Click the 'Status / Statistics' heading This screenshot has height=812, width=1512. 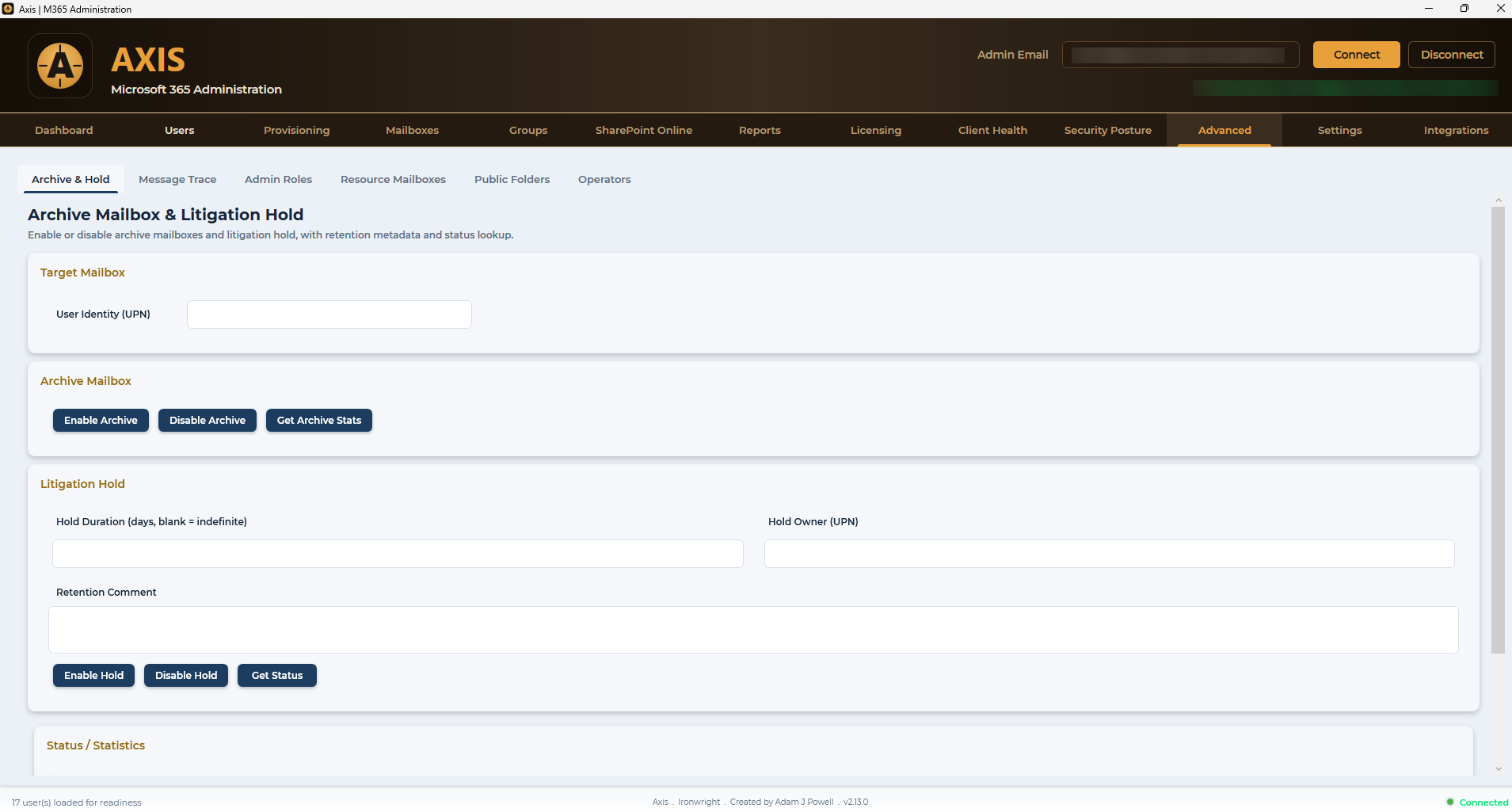click(x=96, y=745)
